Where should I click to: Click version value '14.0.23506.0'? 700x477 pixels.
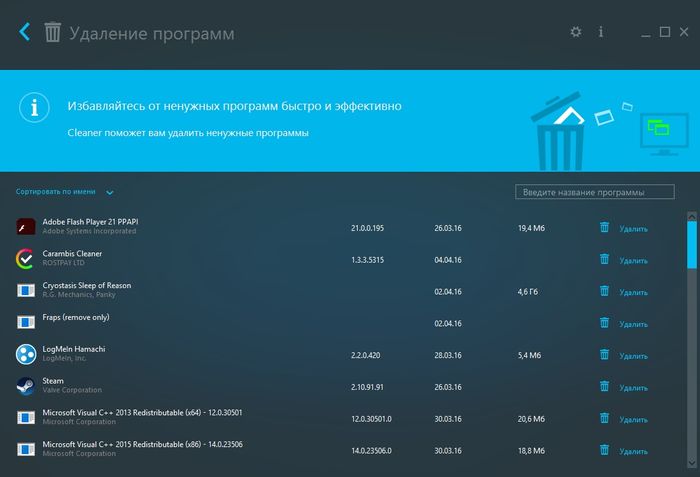(371, 451)
